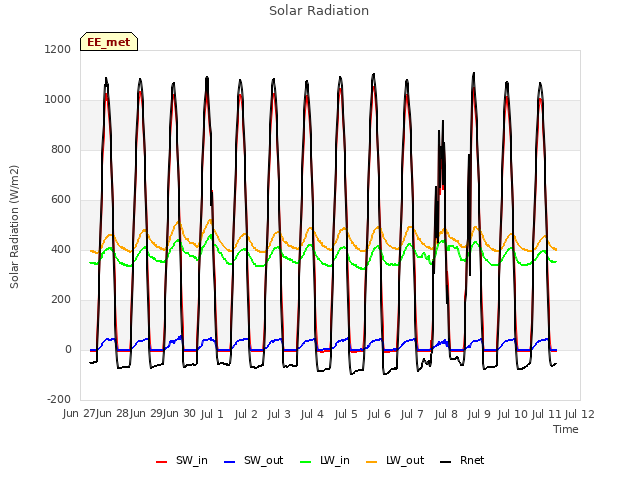
Task: Click the 0 y-axis tick label
Action: tap(68, 350)
